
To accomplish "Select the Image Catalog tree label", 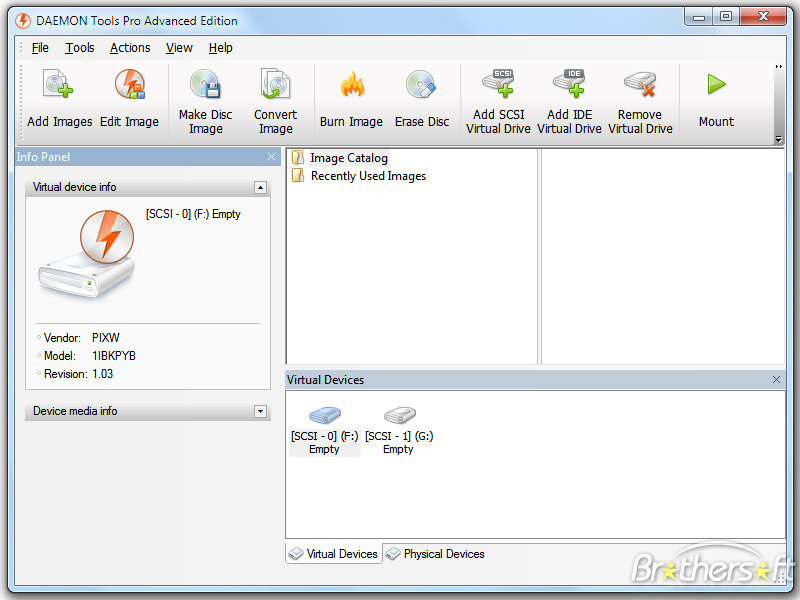I will (349, 158).
